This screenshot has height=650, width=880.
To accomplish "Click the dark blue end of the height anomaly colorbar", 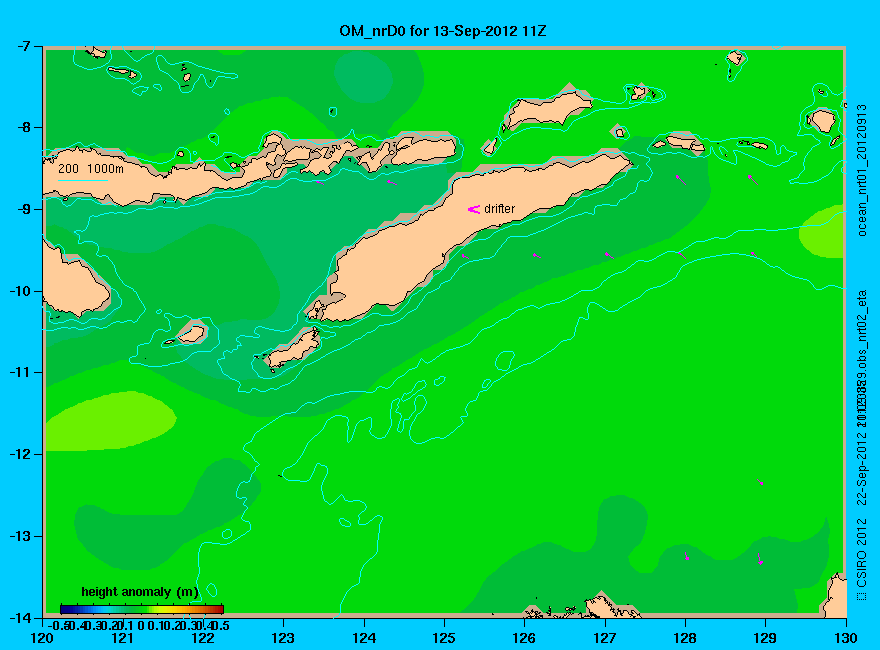I will 64,609.
